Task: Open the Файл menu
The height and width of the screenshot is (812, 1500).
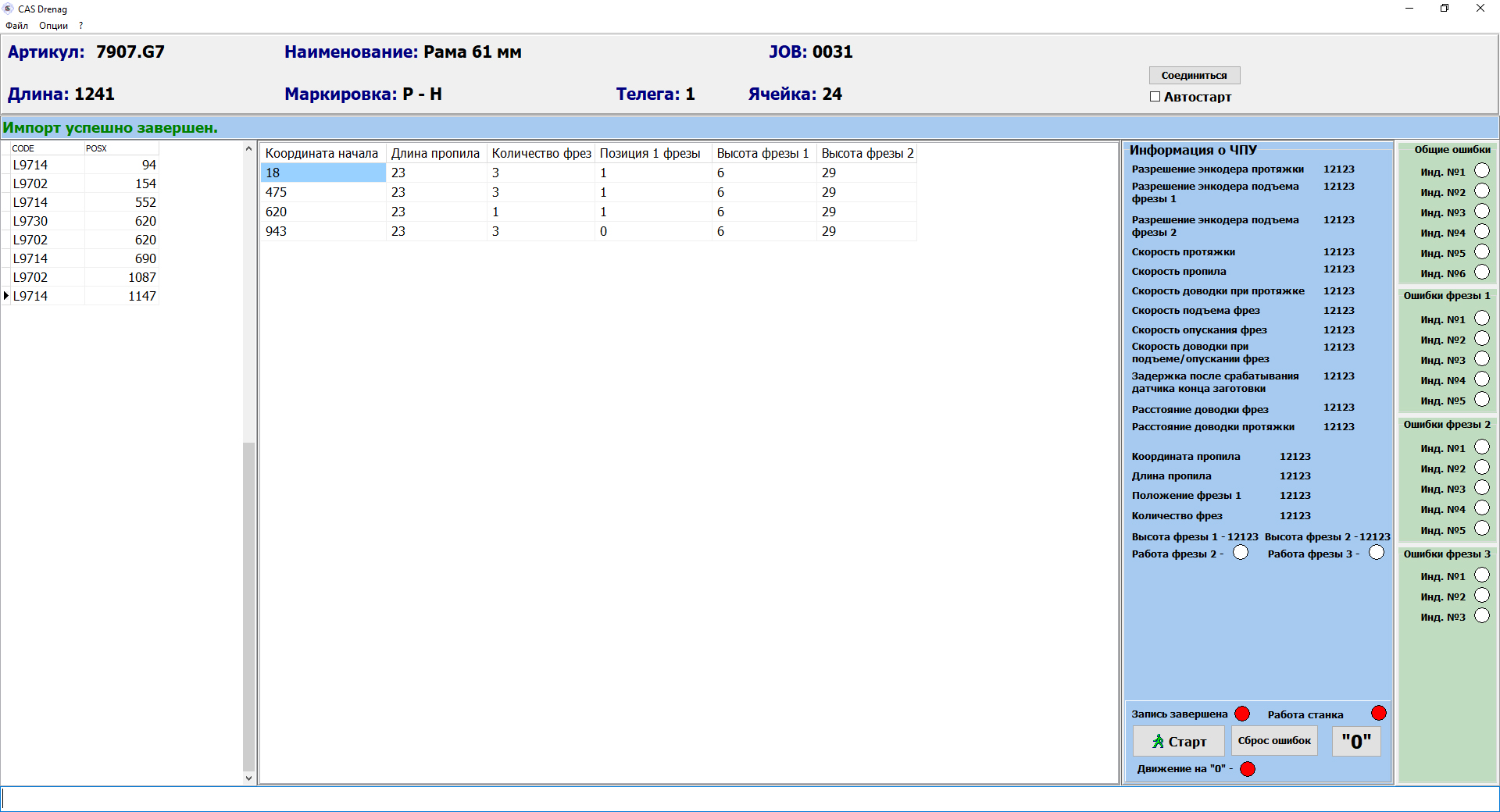Action: tap(16, 26)
